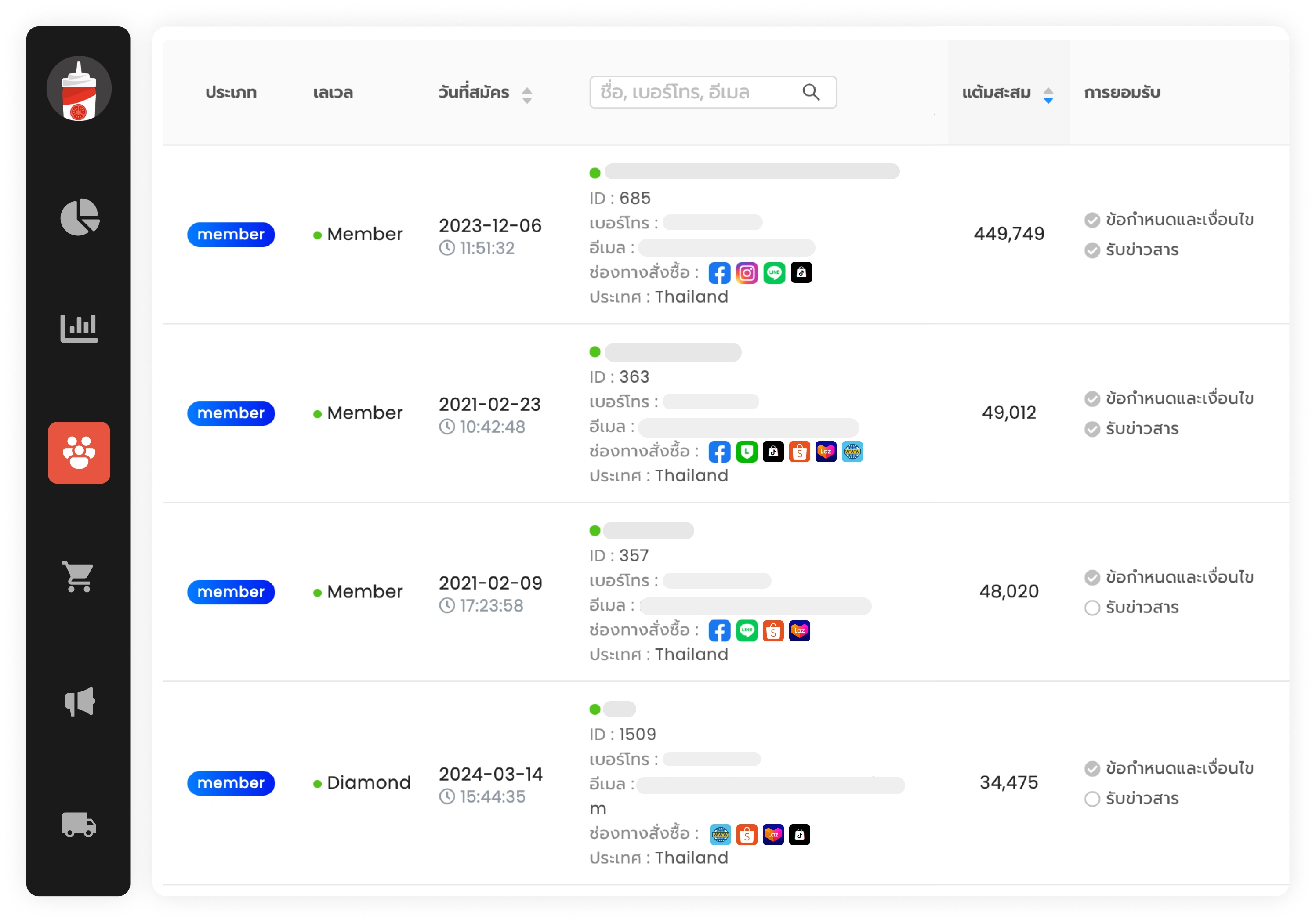Click green LINE Shopping icon for ID 363
The width and height of the screenshot is (1316, 923).
pyautogui.click(x=747, y=452)
